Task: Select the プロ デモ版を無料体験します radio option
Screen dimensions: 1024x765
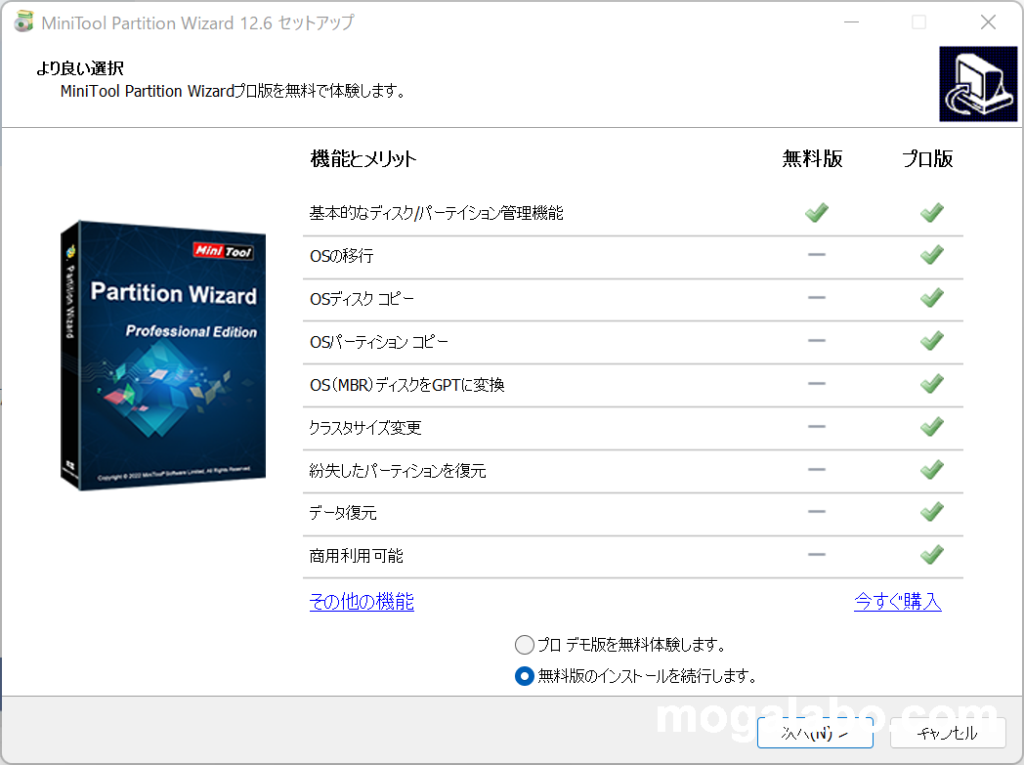Action: pos(525,645)
